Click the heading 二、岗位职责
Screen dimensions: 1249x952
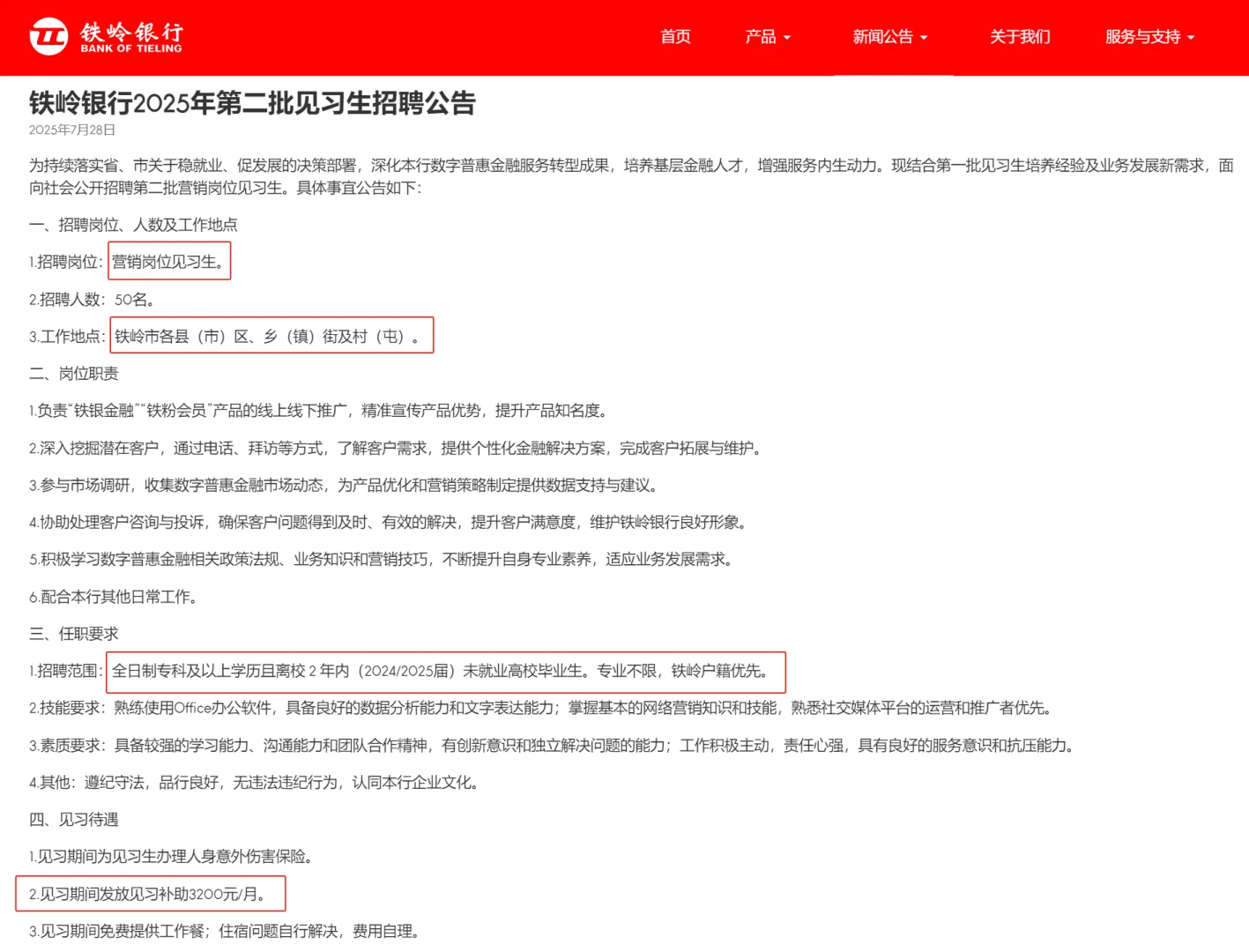(x=74, y=374)
